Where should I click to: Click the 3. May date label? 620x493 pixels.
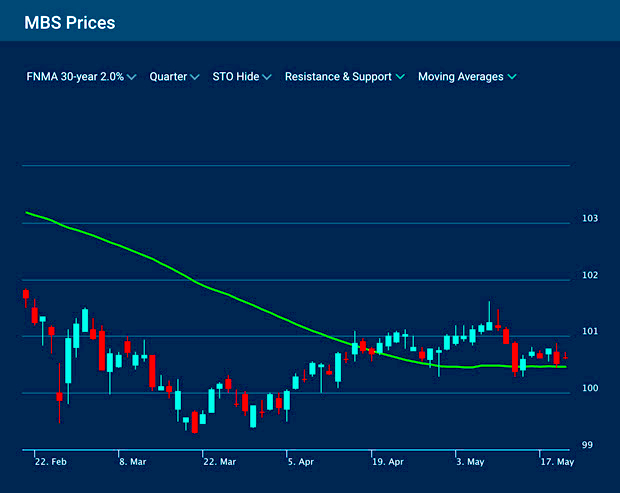pyautogui.click(x=470, y=463)
